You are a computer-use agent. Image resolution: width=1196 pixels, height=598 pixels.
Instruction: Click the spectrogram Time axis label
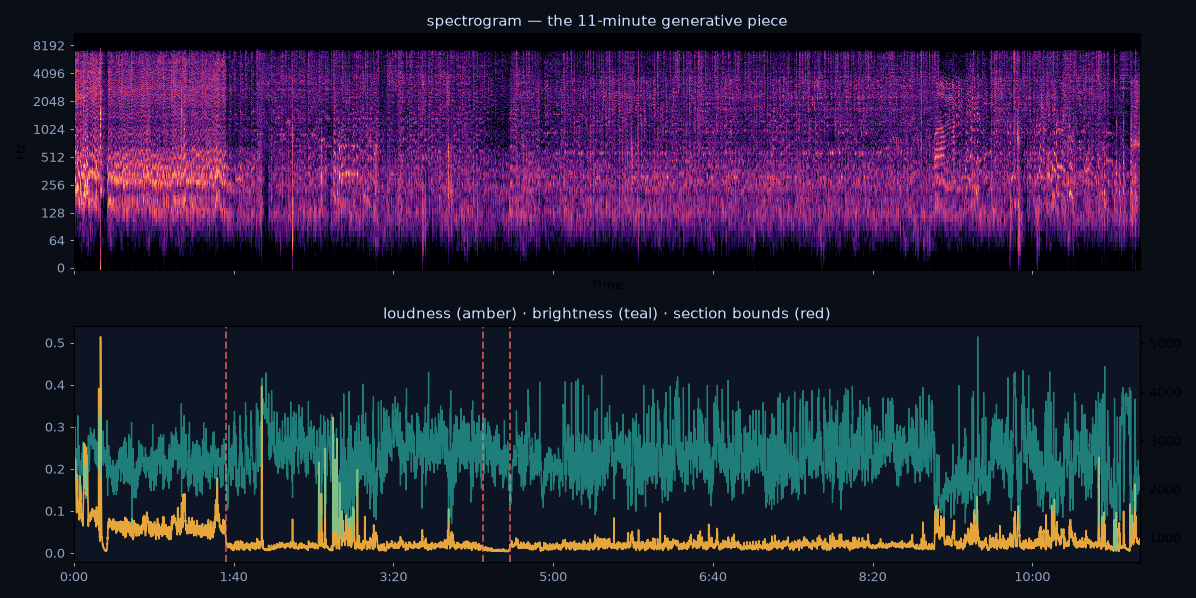606,285
